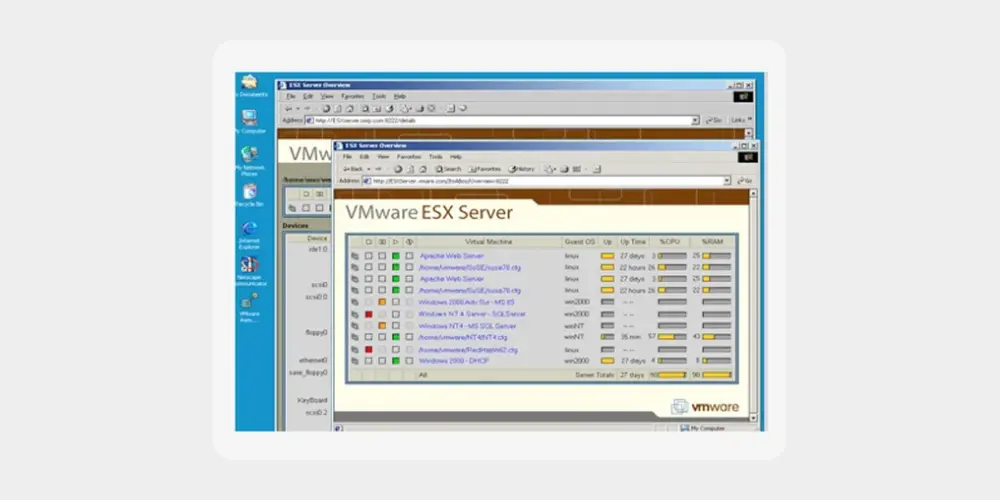This screenshot has width=1000, height=500.
Task: Open Windows NT4 - MS SQL Server link
Action: [467, 326]
